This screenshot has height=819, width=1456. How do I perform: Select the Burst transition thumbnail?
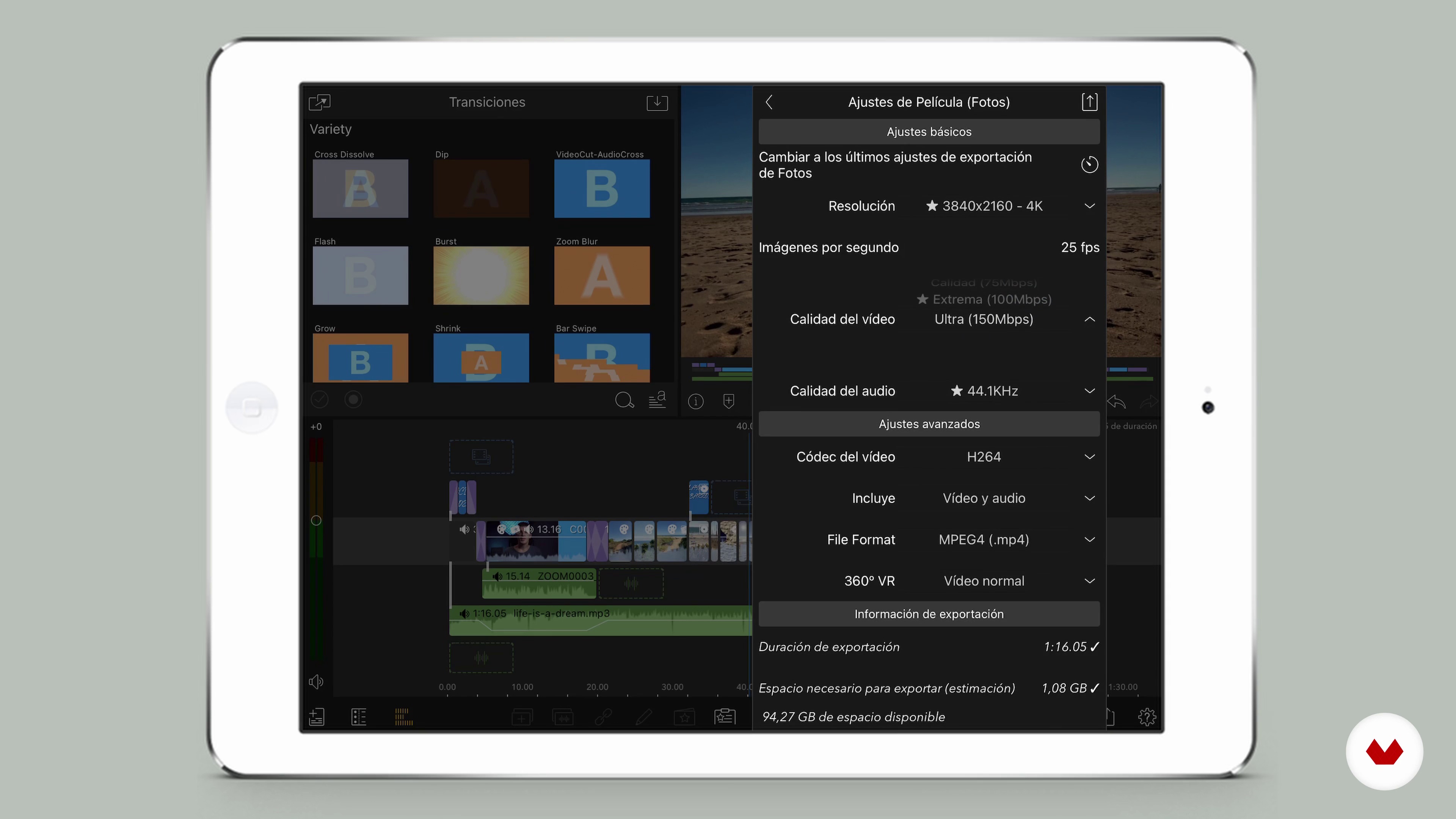pyautogui.click(x=481, y=276)
